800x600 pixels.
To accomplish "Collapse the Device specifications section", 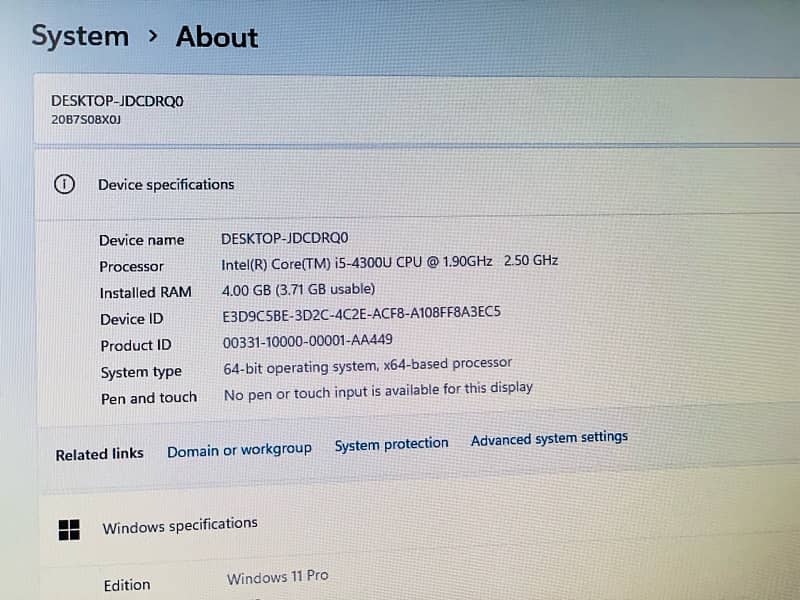I will (x=417, y=184).
